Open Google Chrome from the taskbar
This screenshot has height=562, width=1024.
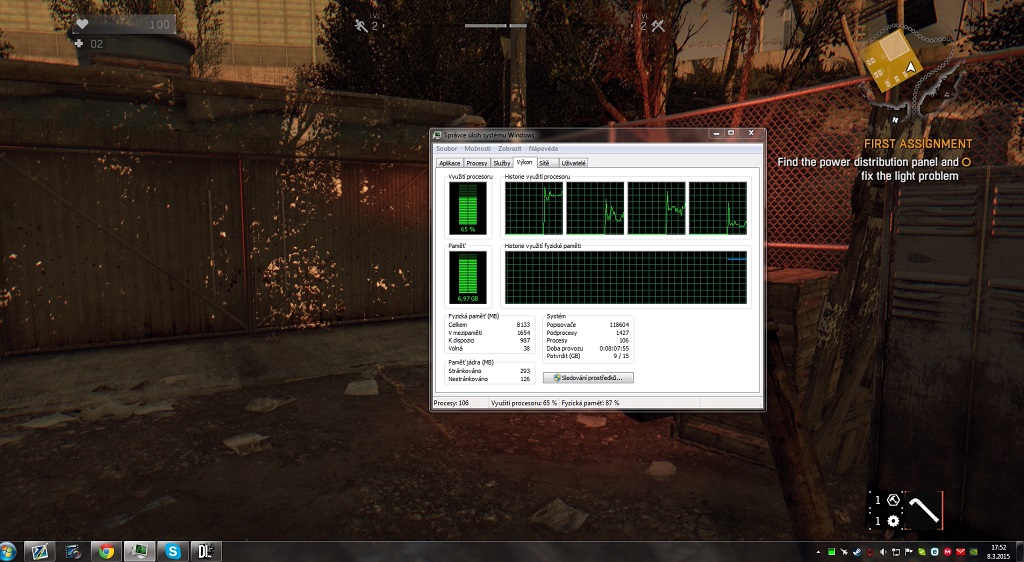pos(106,552)
